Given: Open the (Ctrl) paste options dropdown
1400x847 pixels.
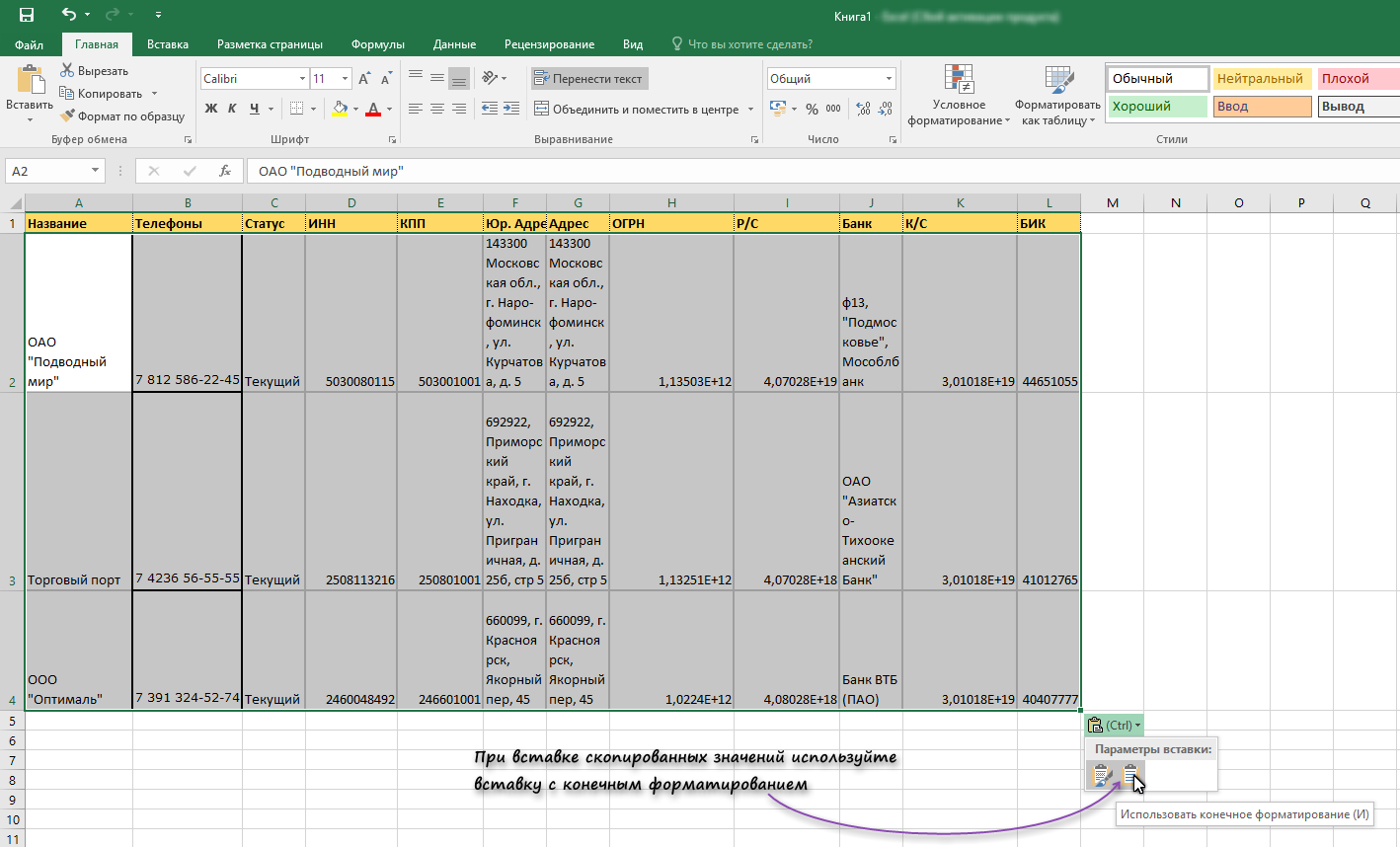Looking at the screenshot, I should click(x=1114, y=725).
